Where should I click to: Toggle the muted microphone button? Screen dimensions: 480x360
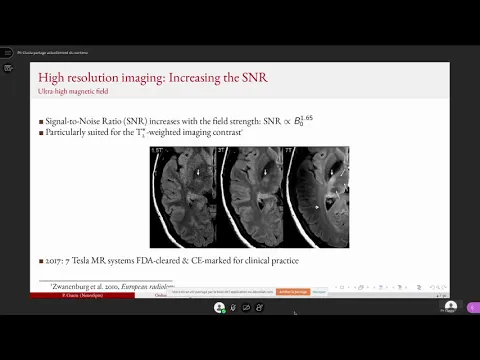pos(233,307)
